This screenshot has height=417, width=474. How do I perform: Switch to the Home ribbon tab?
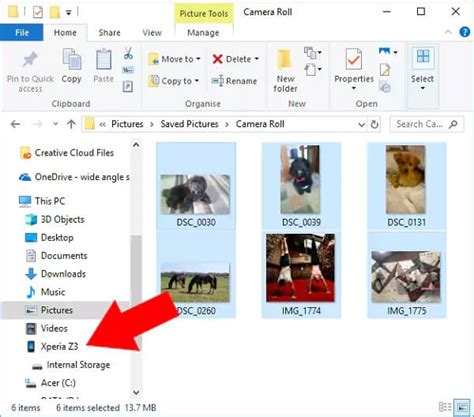pos(65,33)
